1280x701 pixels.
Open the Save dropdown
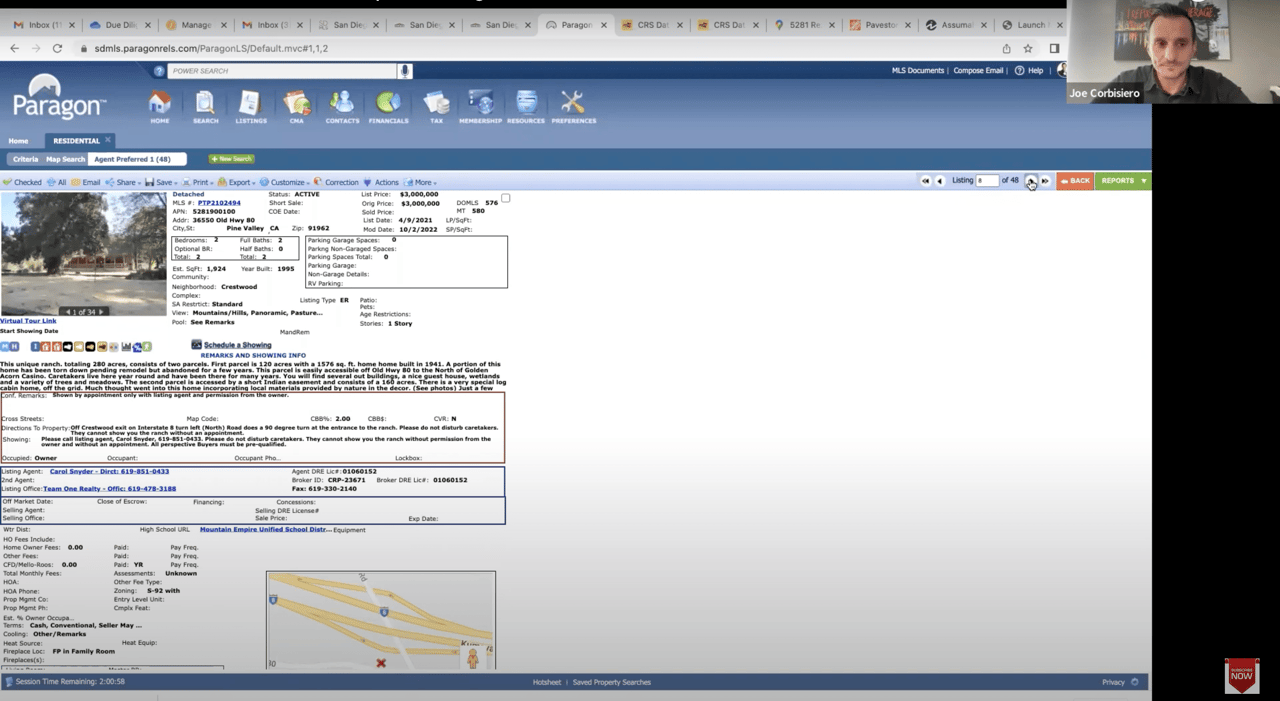click(x=161, y=183)
